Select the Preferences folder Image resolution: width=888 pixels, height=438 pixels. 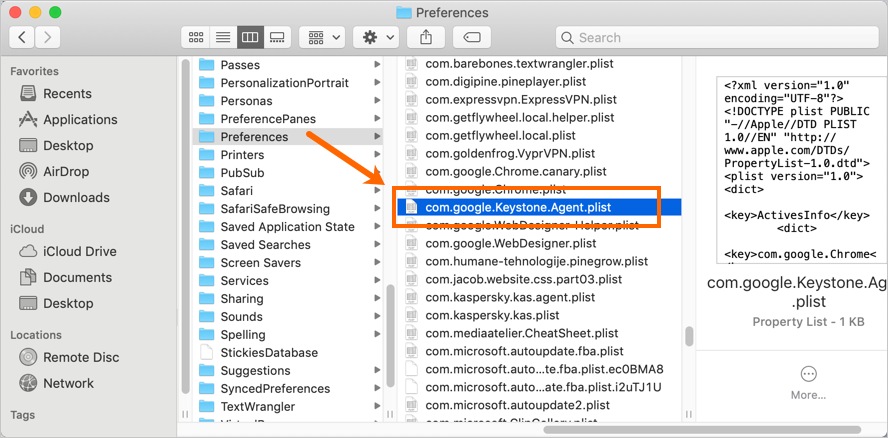tap(288, 137)
